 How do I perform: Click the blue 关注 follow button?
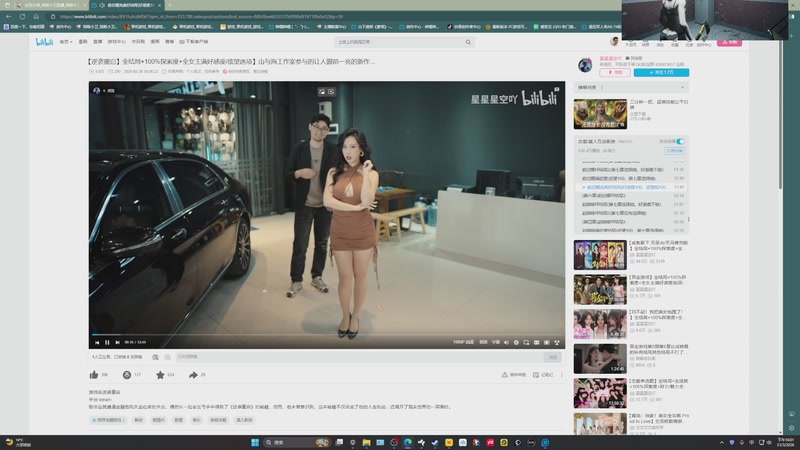[661, 72]
